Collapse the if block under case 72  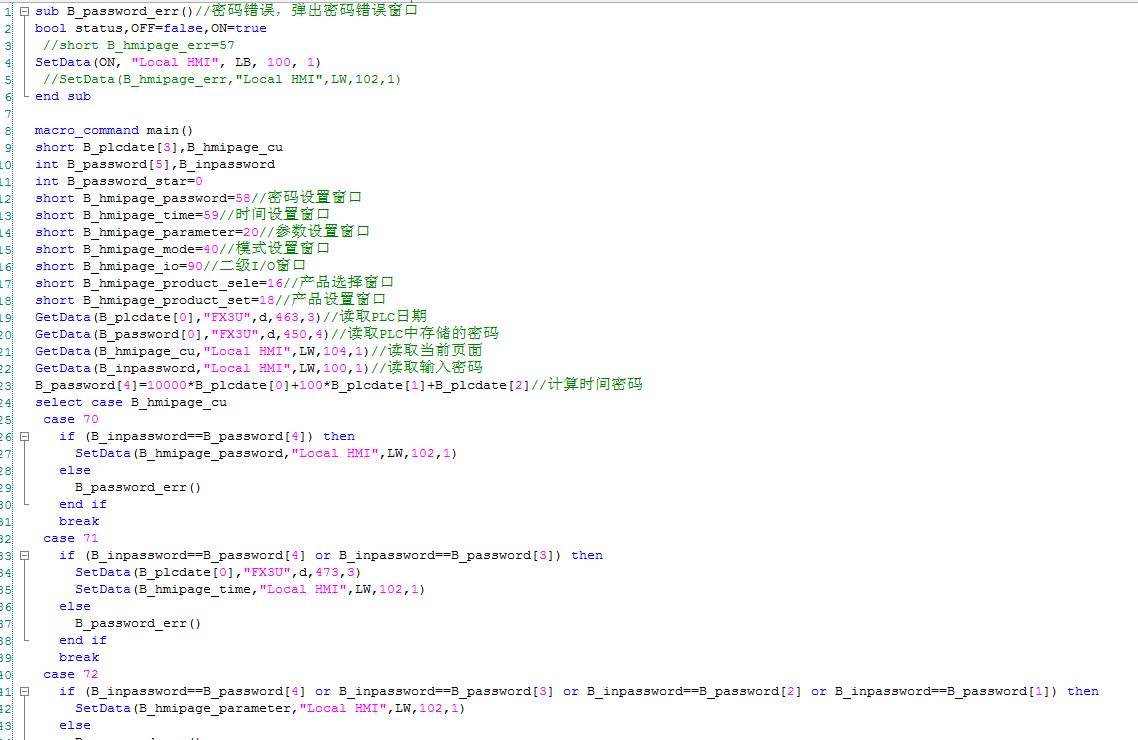point(24,691)
